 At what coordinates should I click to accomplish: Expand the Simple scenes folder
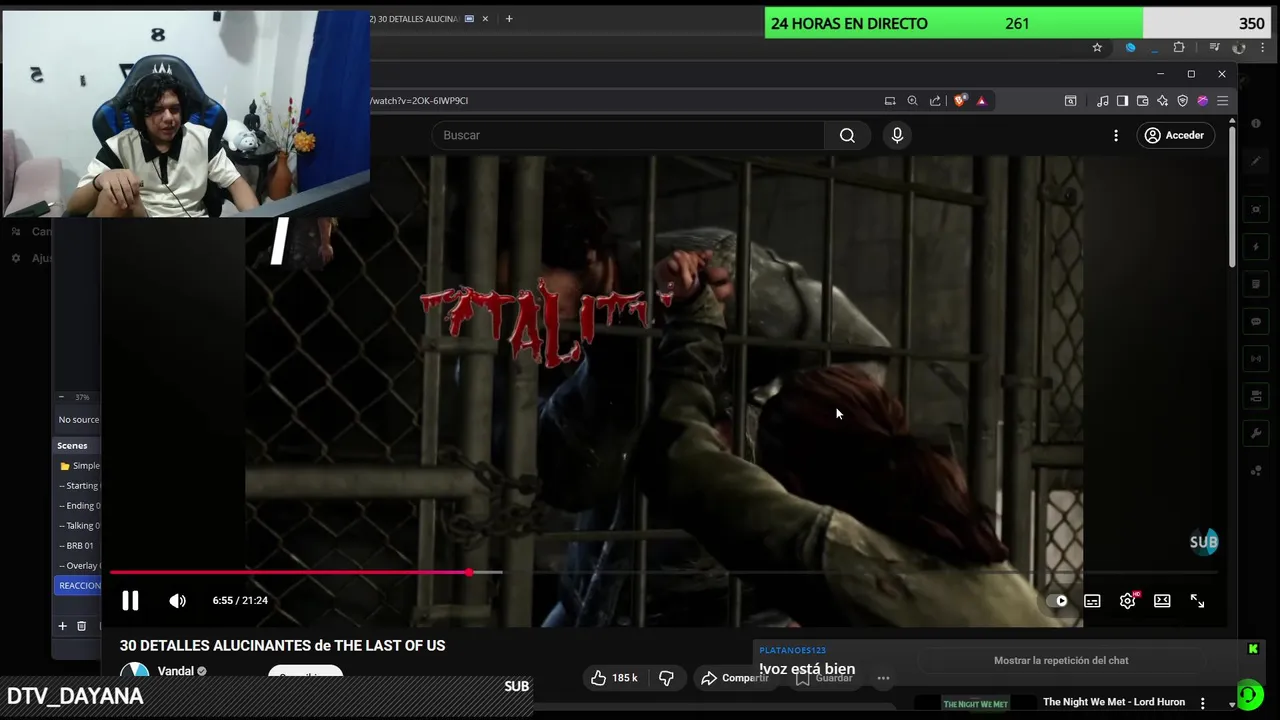click(x=79, y=466)
